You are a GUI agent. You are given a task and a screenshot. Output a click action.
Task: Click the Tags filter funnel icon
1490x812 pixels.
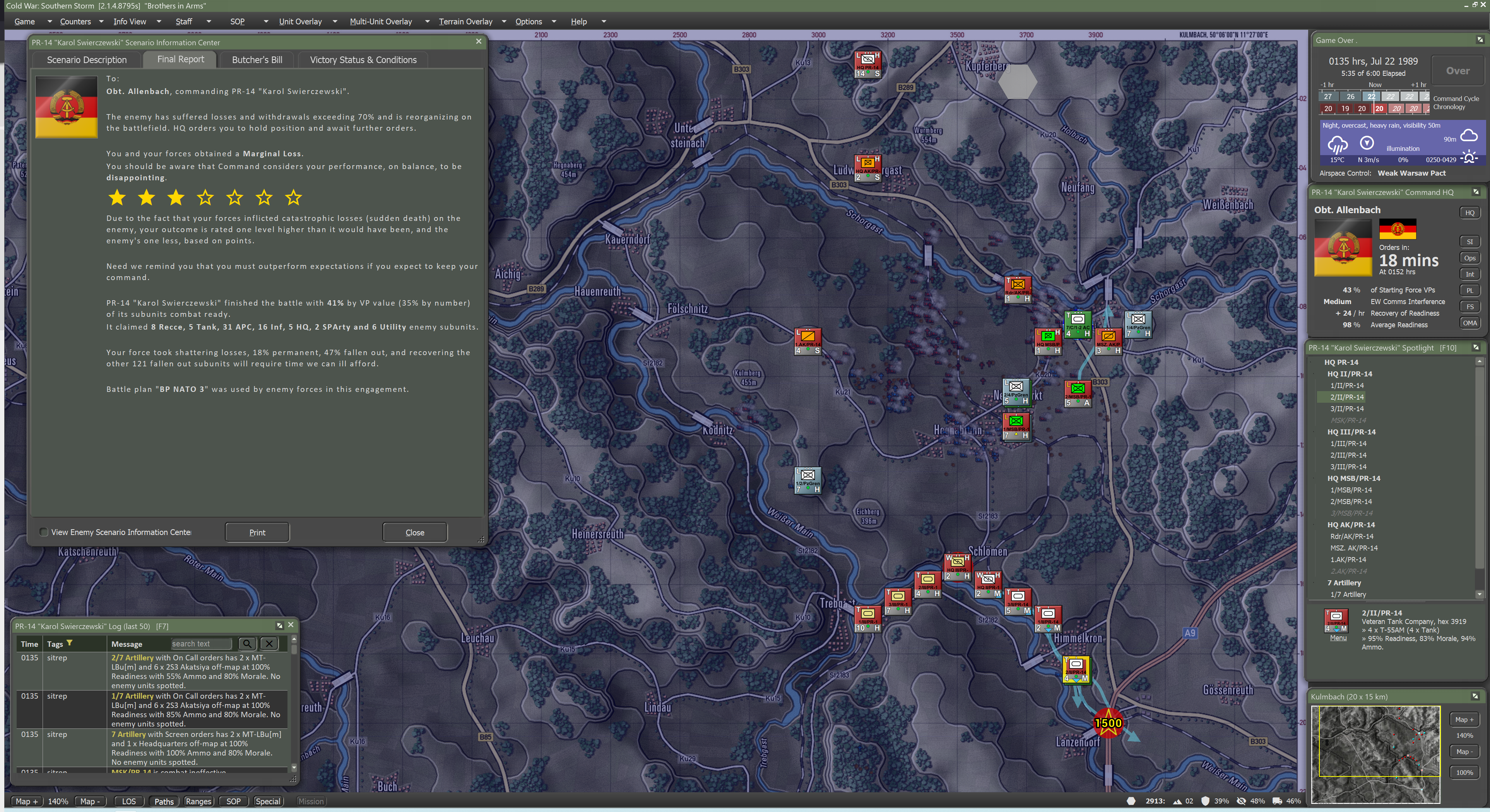[69, 643]
